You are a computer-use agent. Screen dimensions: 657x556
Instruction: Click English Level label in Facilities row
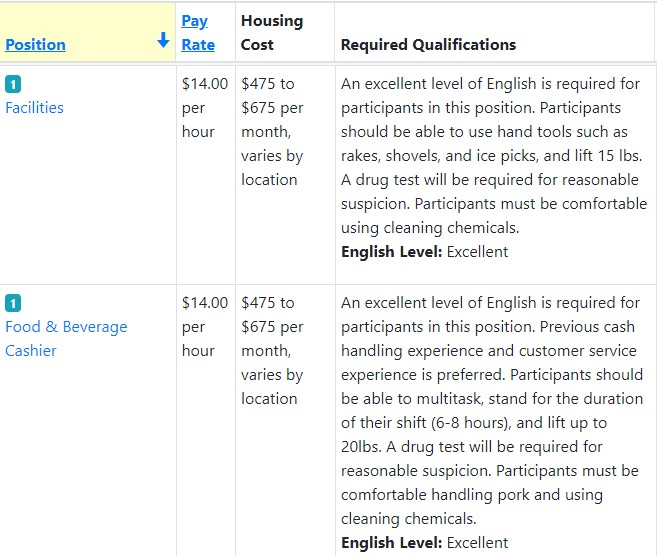tap(391, 252)
